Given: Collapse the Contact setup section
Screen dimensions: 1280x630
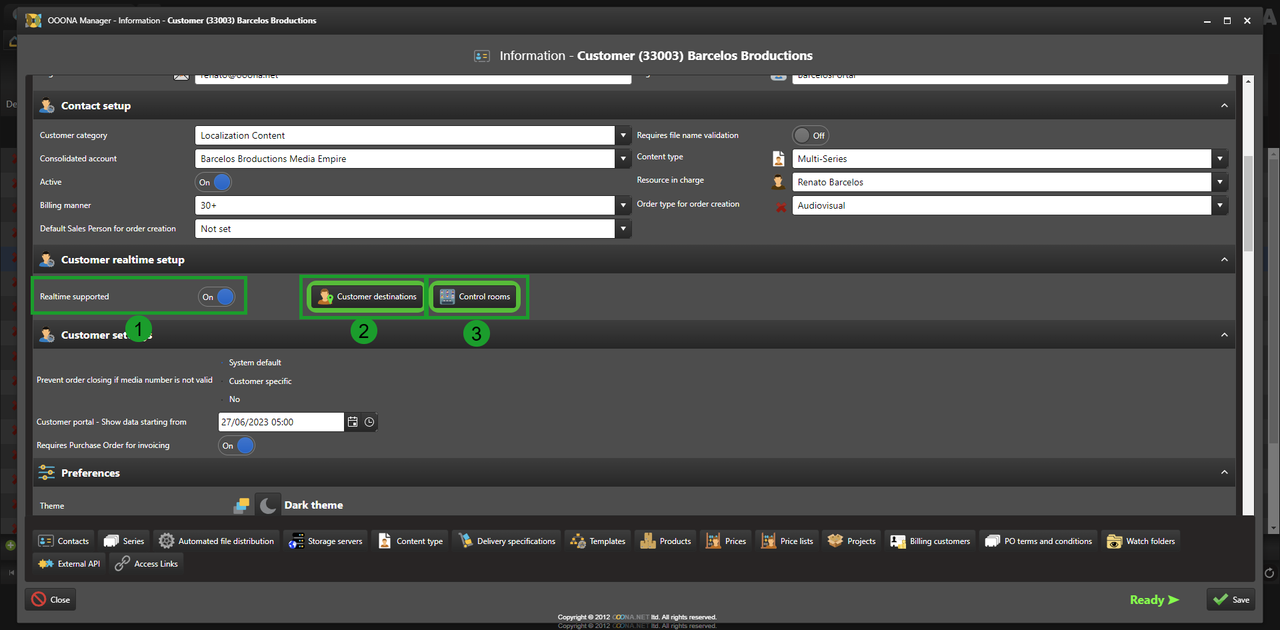Looking at the screenshot, I should pos(1224,106).
